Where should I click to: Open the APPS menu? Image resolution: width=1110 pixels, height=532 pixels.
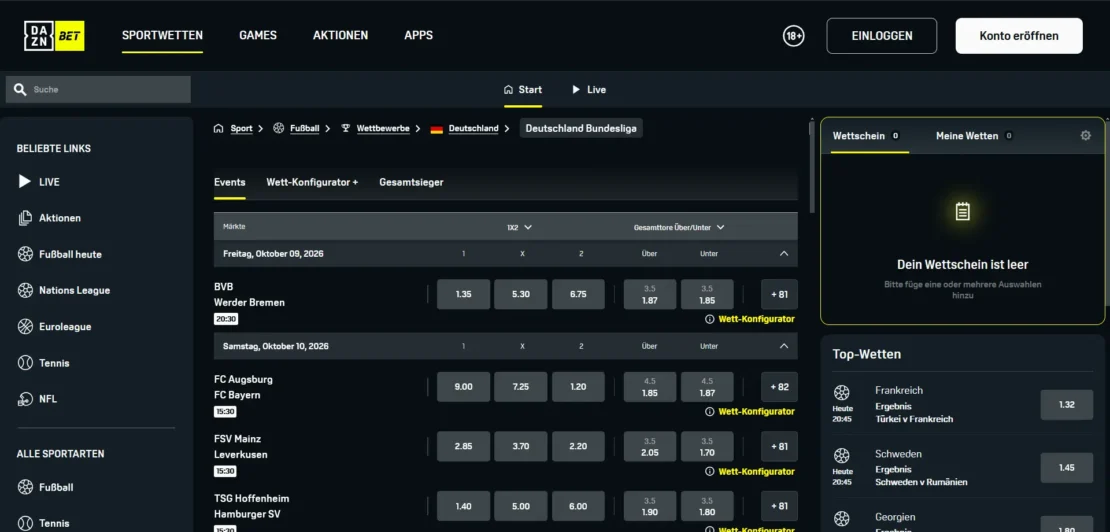(418, 35)
